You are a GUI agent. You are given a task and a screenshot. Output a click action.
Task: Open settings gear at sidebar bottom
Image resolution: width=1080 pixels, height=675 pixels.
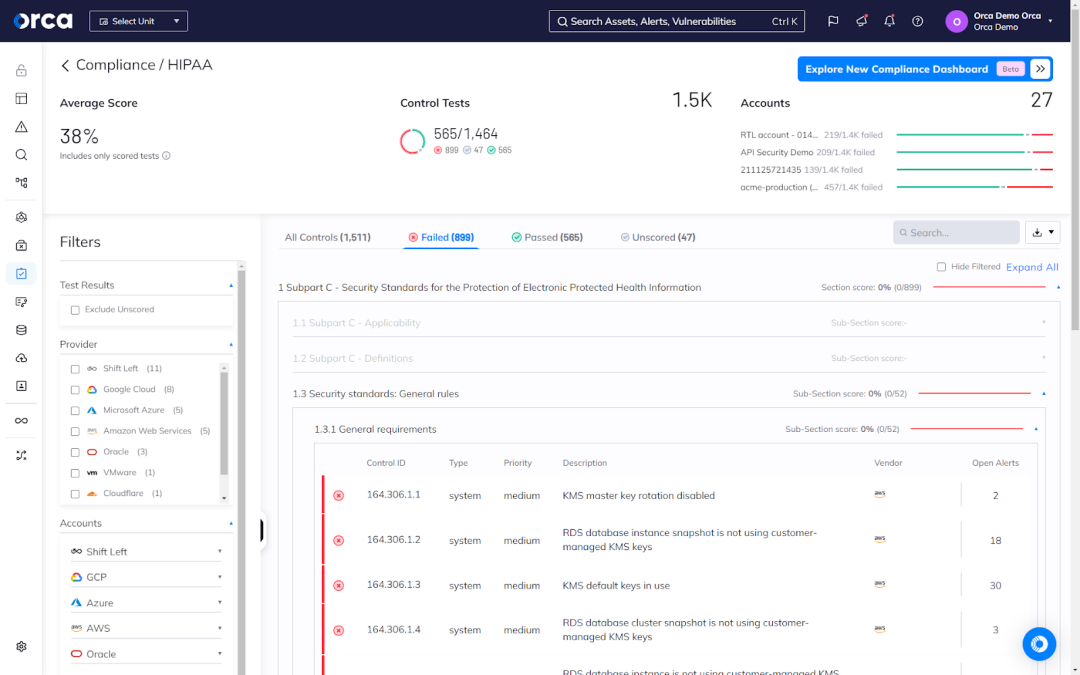click(x=21, y=647)
